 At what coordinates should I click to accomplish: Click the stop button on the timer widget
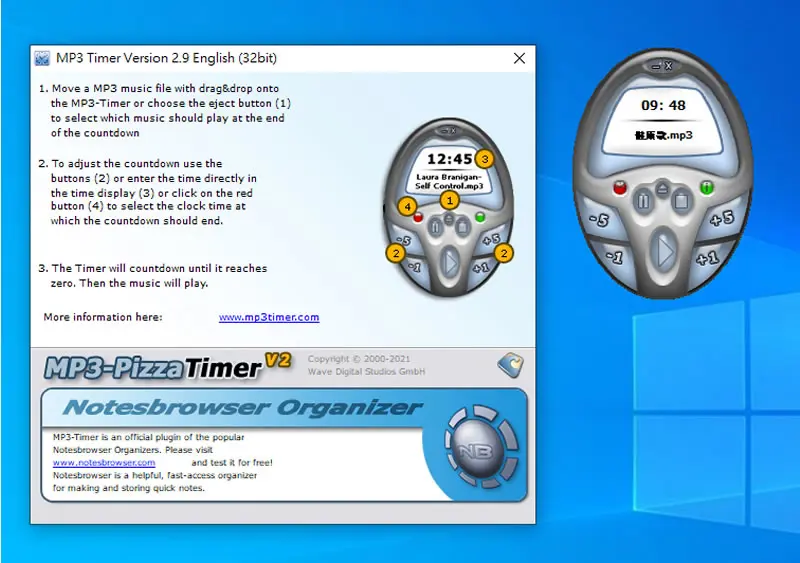[681, 201]
